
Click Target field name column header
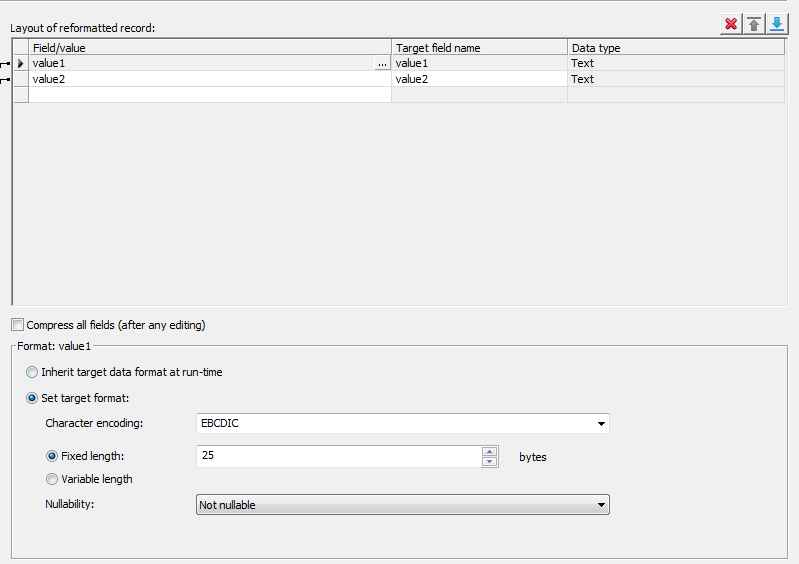pyautogui.click(x=479, y=47)
